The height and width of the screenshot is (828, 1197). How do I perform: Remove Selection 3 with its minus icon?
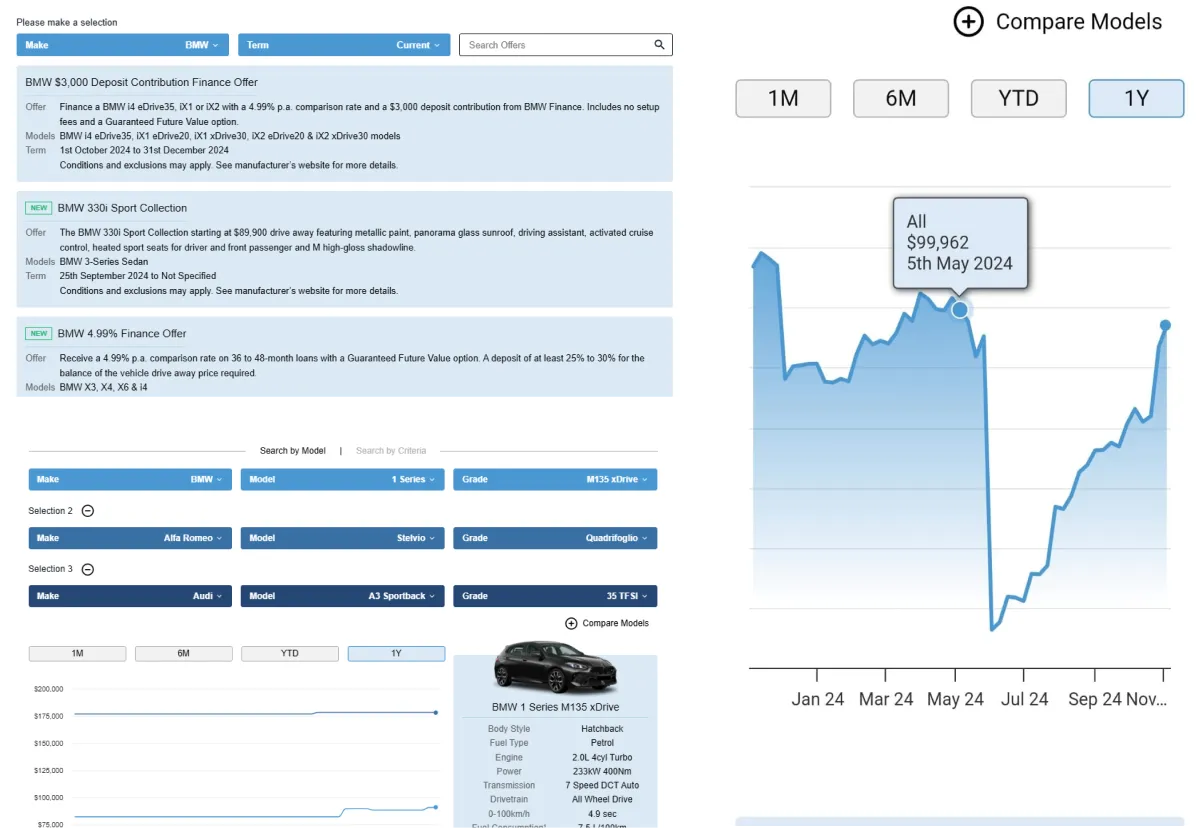pos(88,569)
